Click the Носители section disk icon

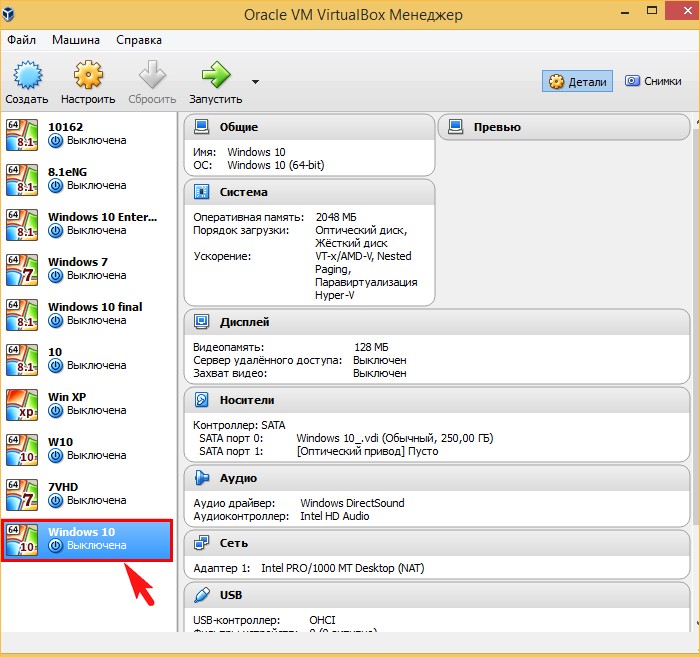pos(201,399)
